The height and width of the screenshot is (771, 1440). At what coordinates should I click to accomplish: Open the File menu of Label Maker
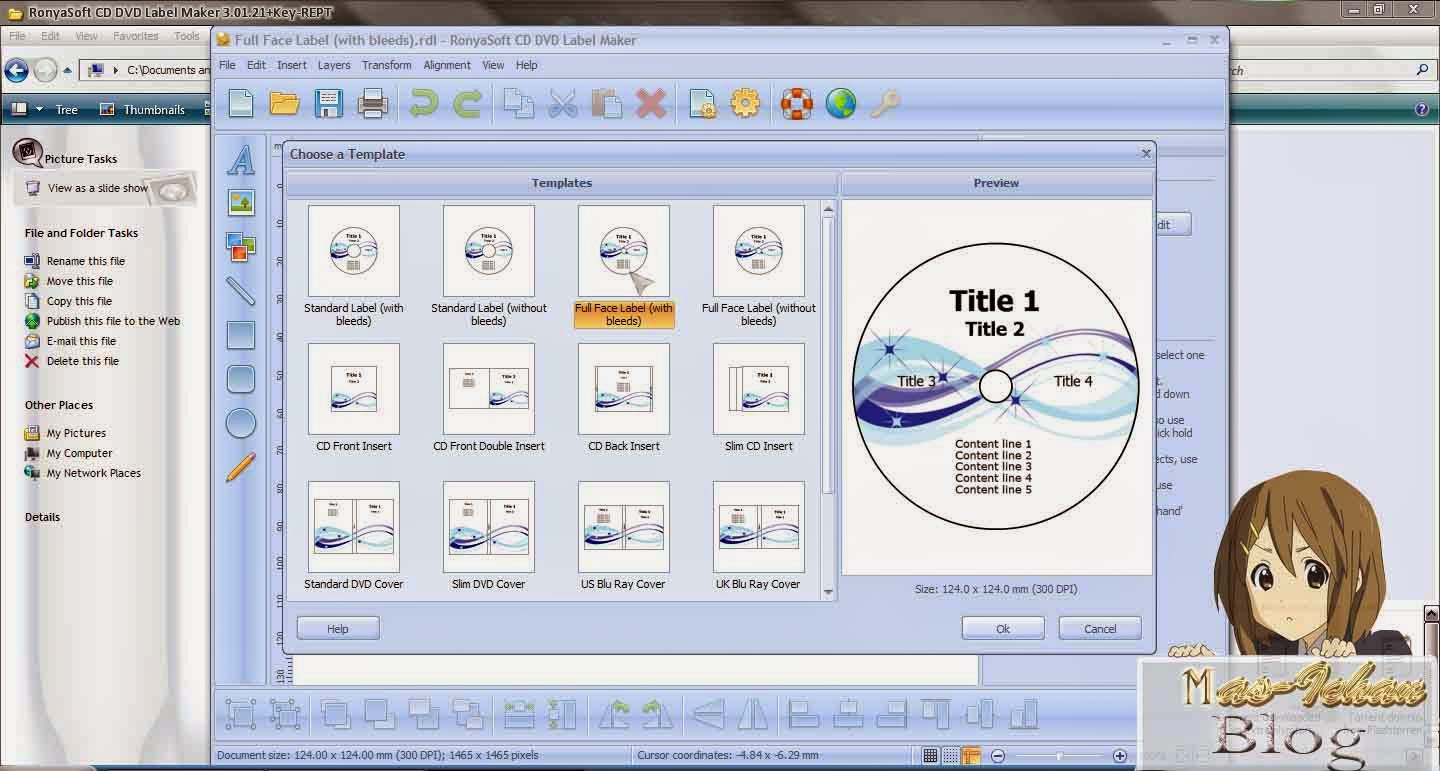227,65
